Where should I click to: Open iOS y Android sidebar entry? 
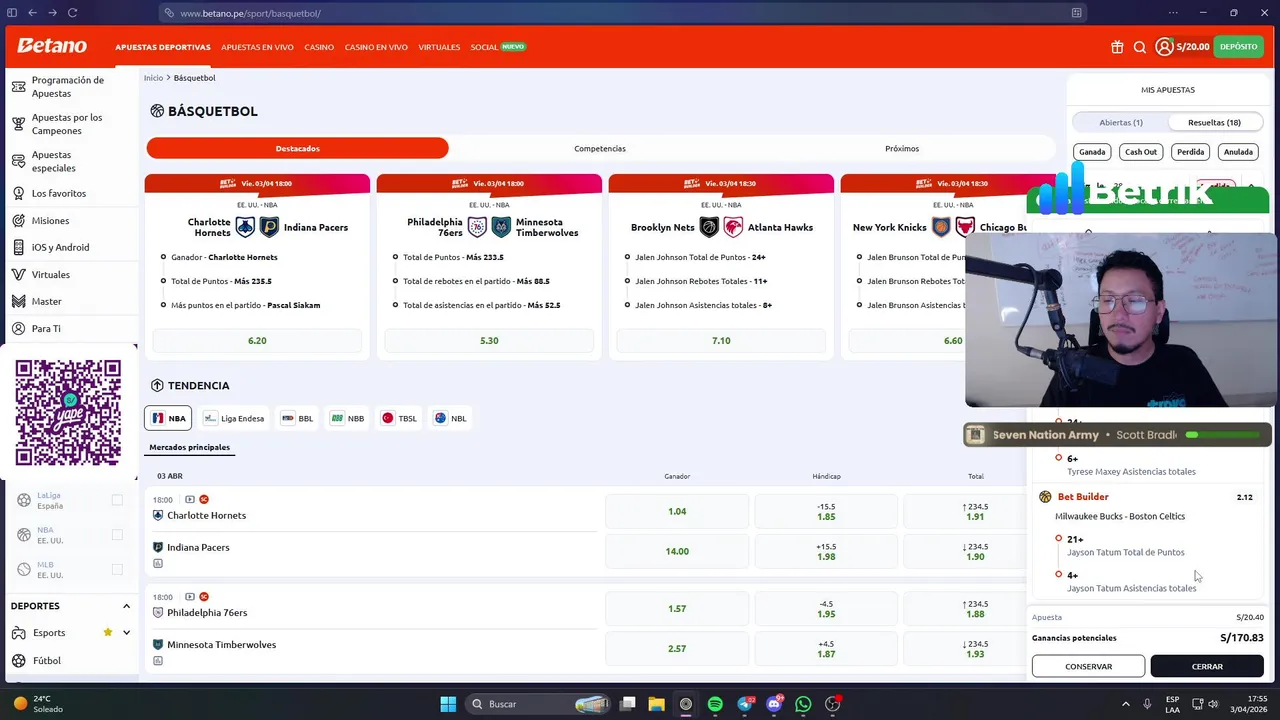60,247
